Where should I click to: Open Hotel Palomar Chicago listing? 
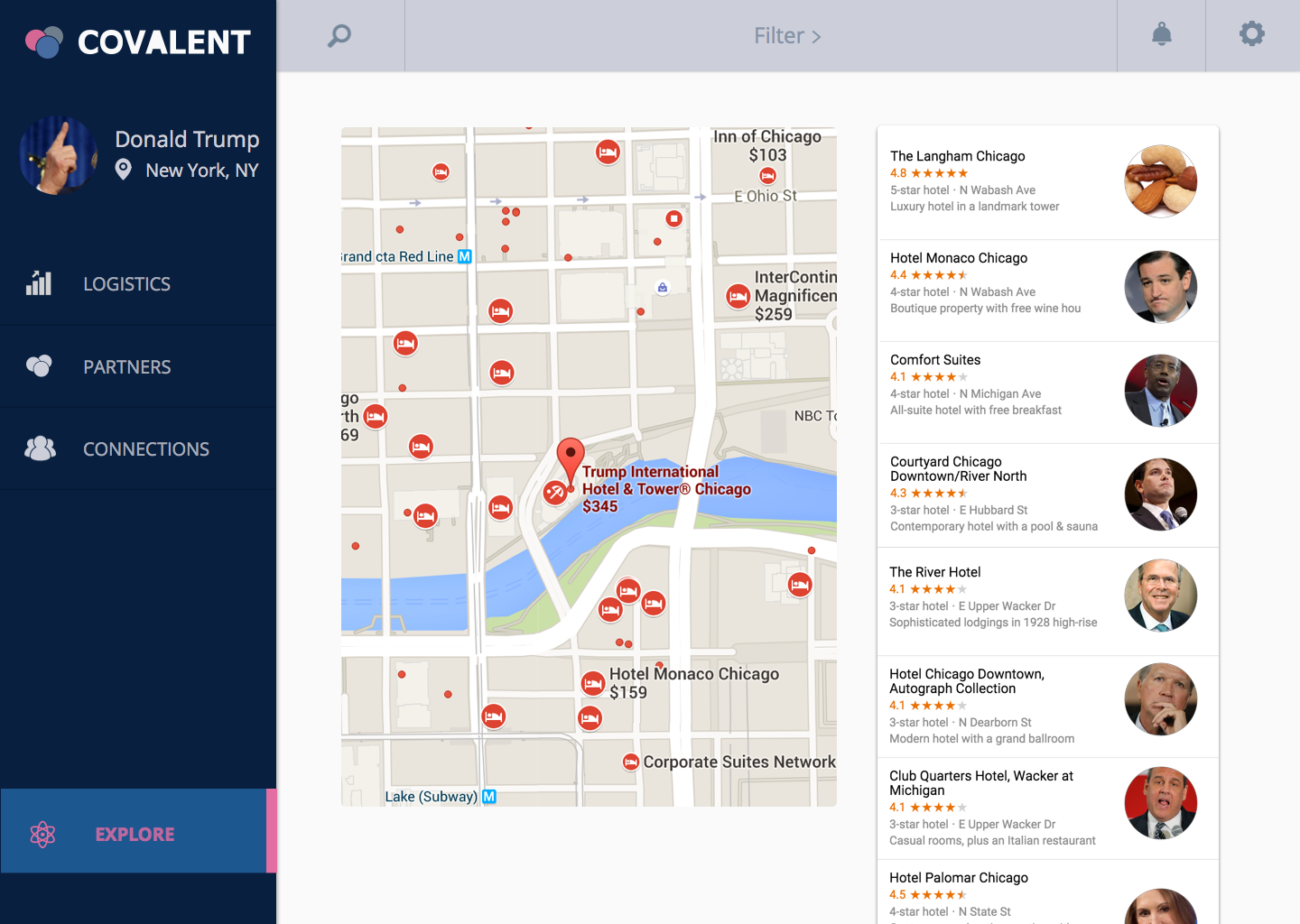(x=1048, y=892)
